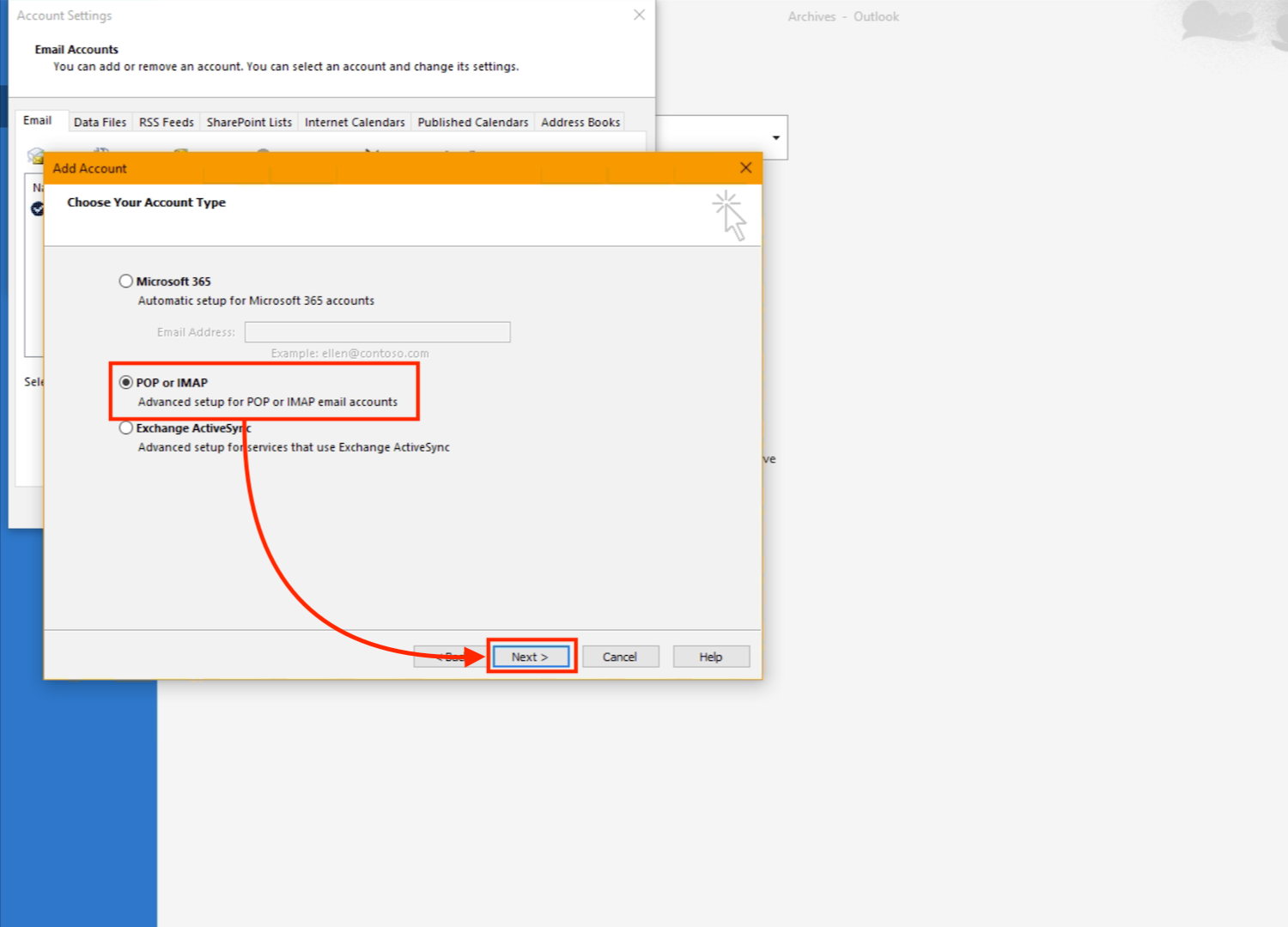
Task: Click the new email account envelope icon
Action: coord(35,155)
